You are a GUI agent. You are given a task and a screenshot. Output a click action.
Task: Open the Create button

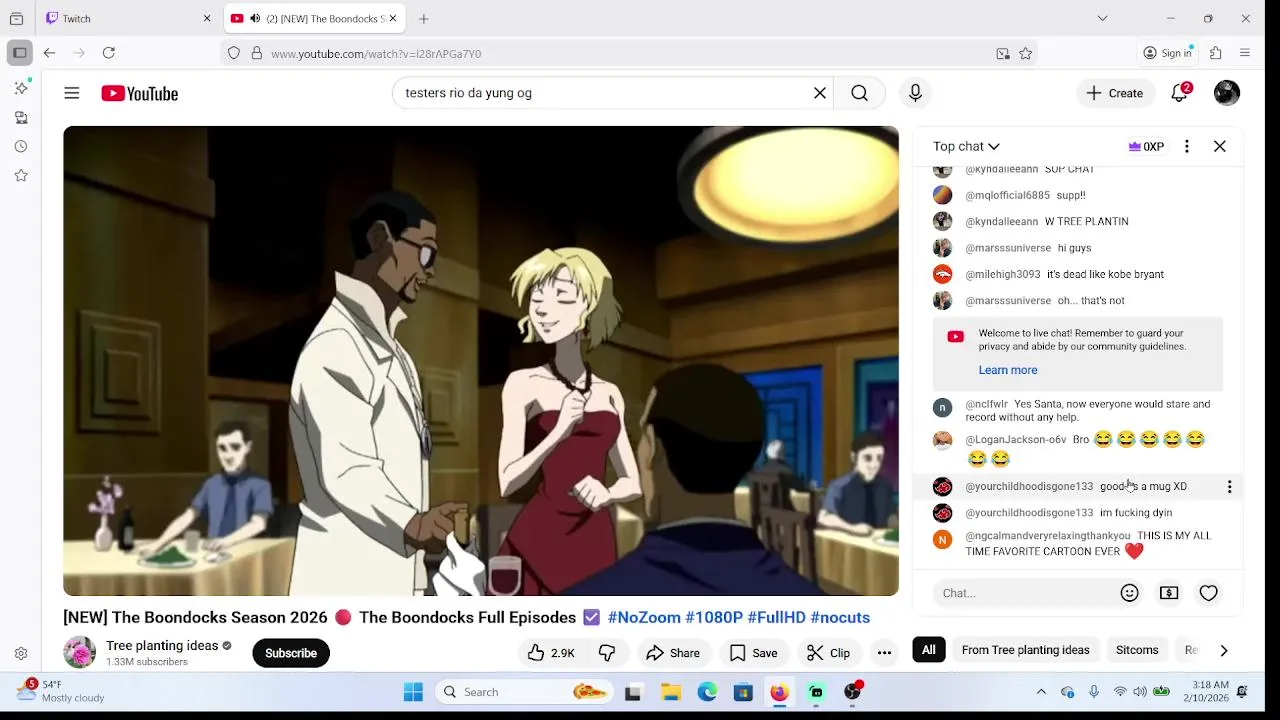click(1115, 93)
